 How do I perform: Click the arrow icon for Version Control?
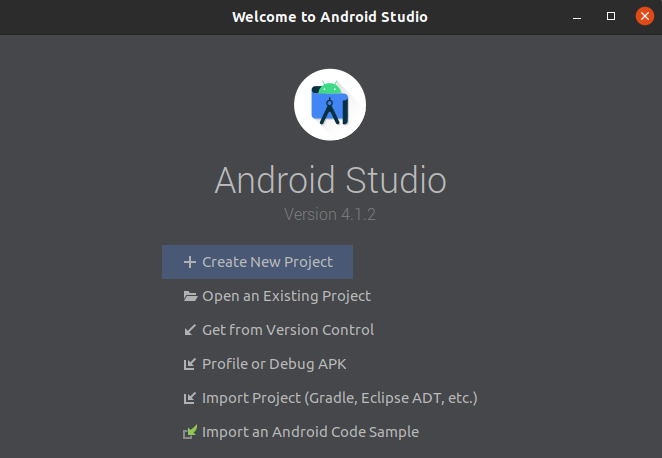click(x=190, y=330)
